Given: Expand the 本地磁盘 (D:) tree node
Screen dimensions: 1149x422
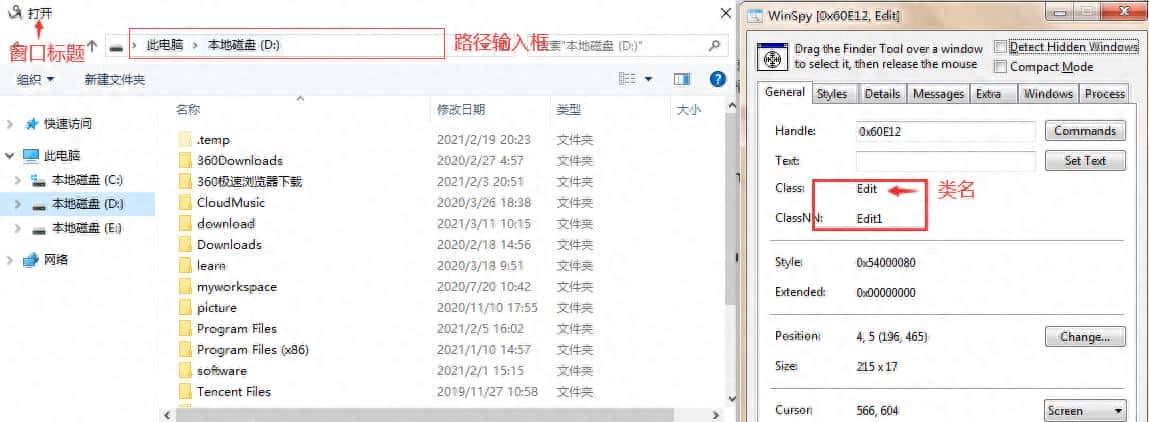Looking at the screenshot, I should 18,204.
